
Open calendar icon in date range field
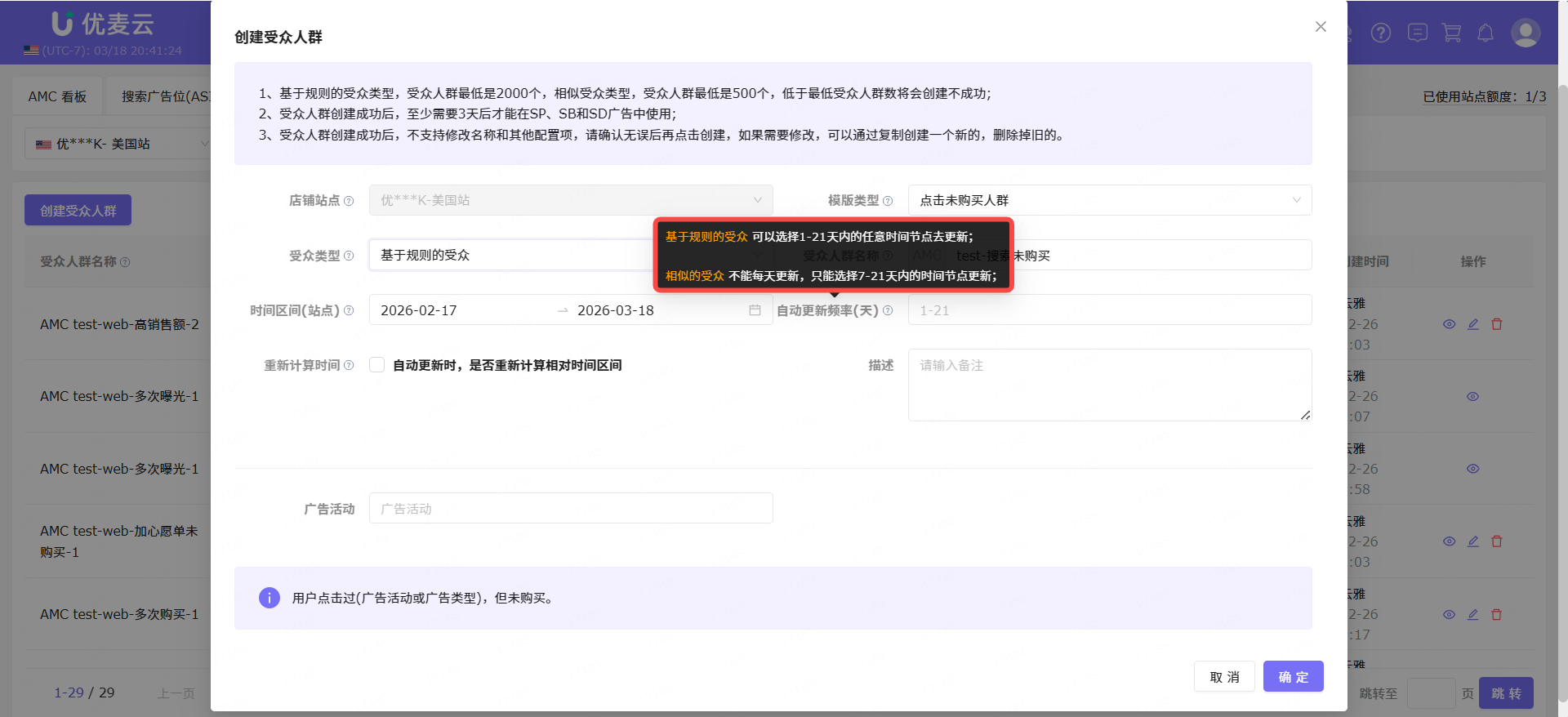[755, 310]
